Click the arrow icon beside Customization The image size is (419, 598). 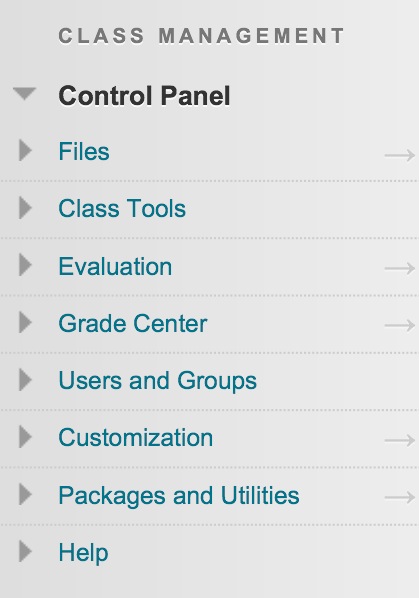400,440
